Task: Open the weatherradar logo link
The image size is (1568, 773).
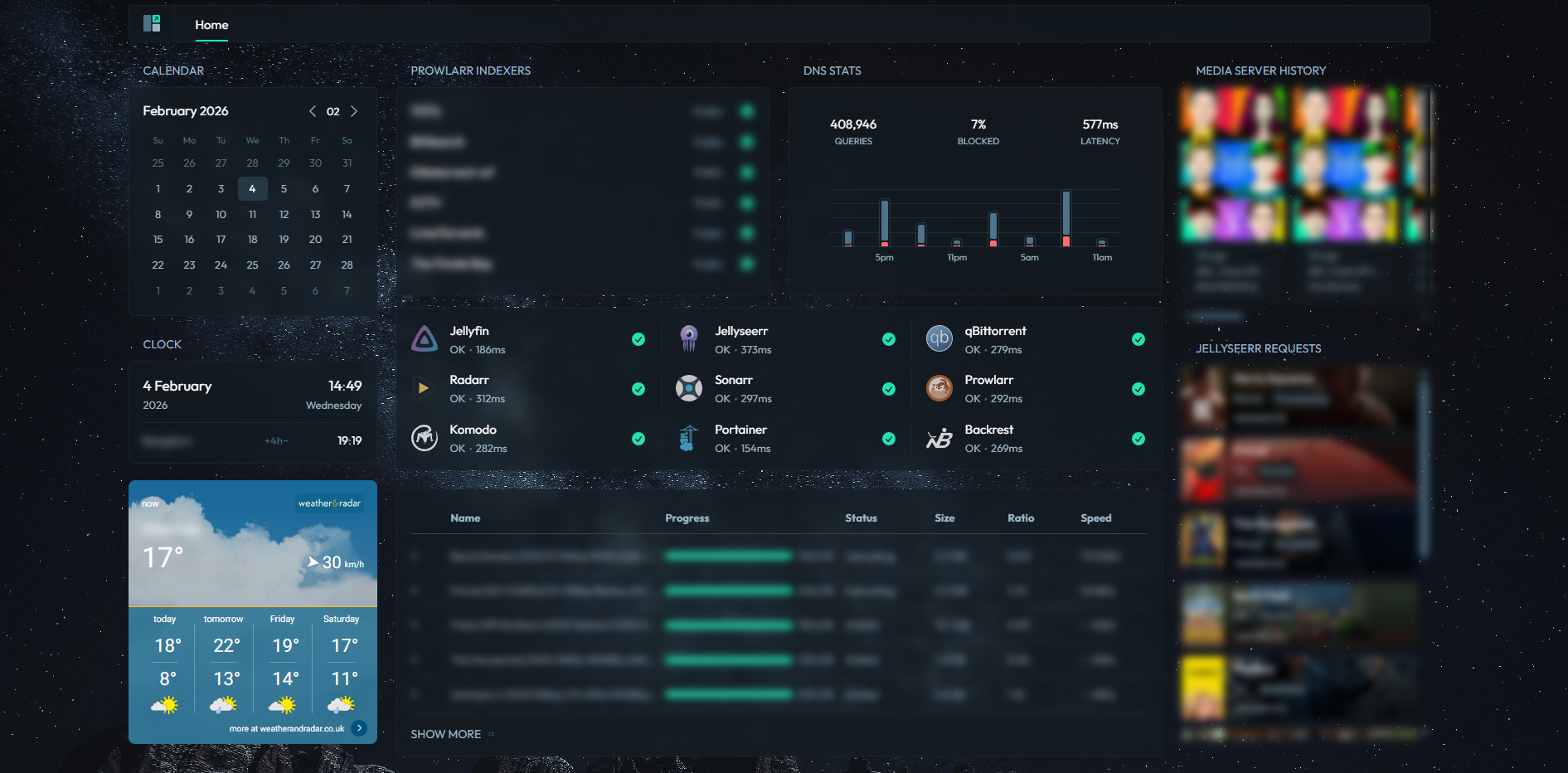Action: [x=329, y=503]
